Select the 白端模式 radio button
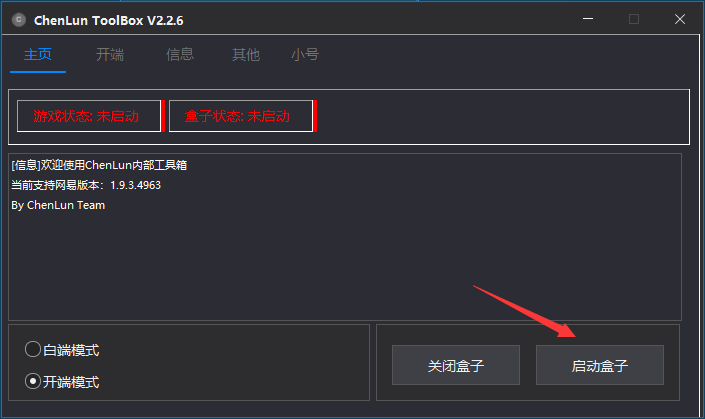The height and width of the screenshot is (419, 705). (33, 349)
